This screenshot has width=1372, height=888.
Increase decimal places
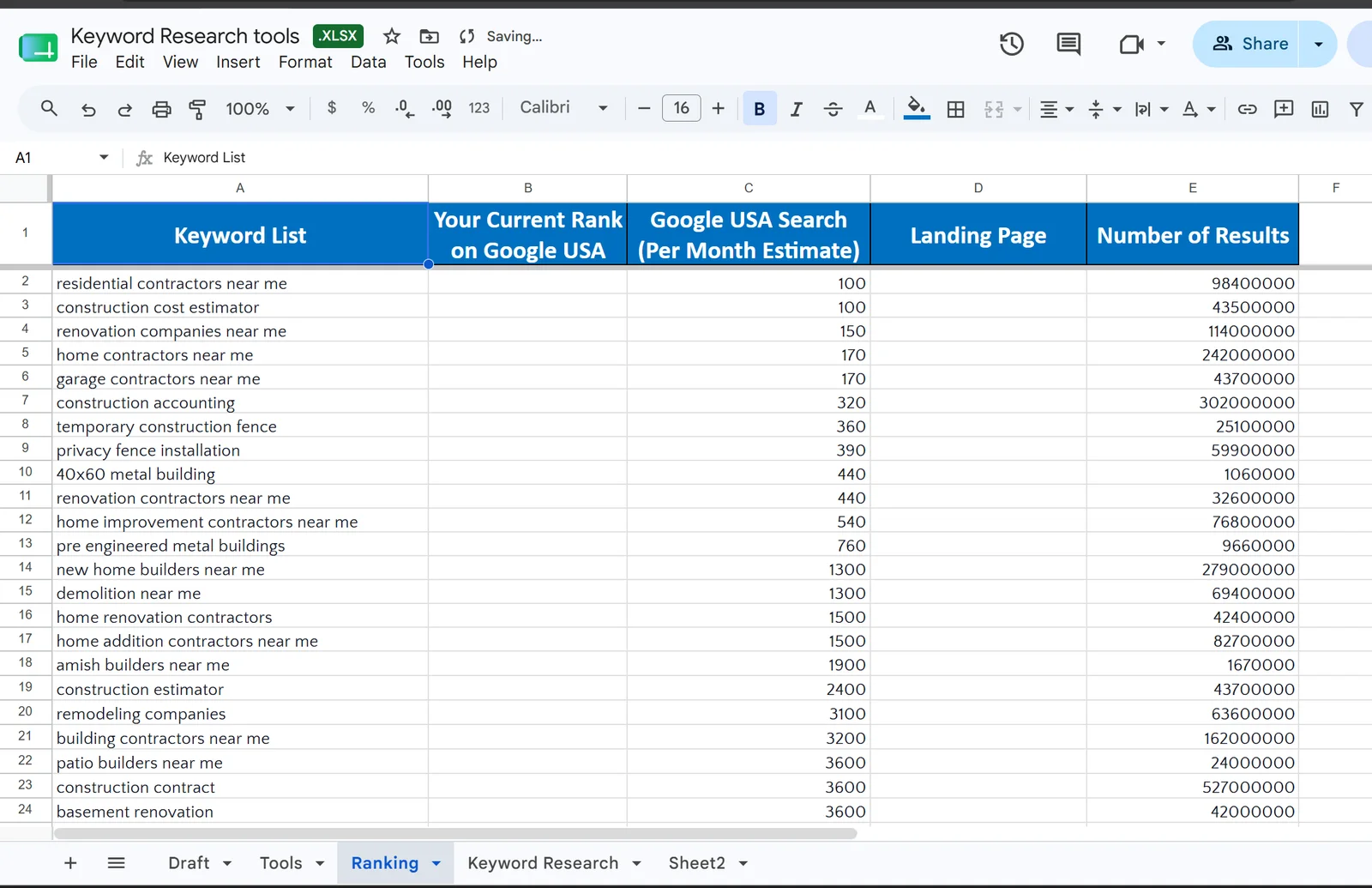(x=442, y=109)
